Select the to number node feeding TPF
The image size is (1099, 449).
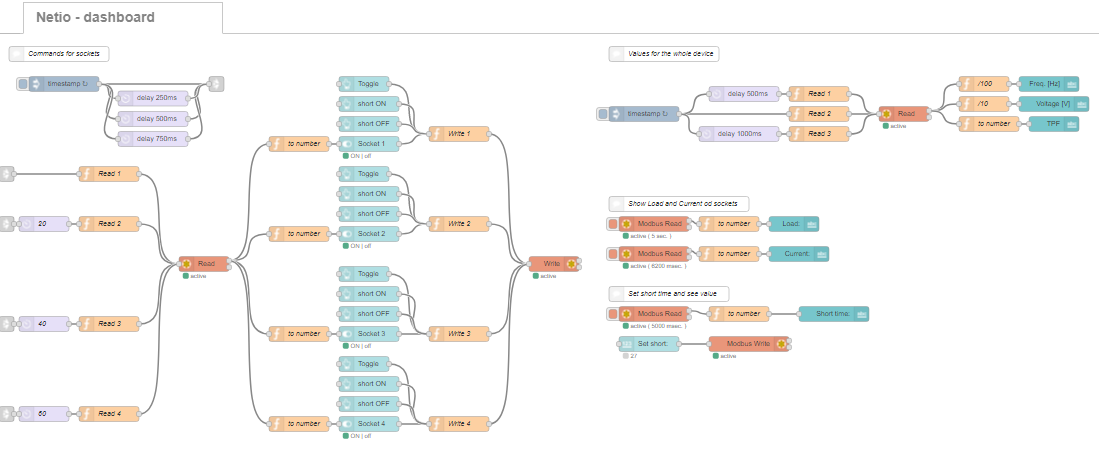pos(988,124)
